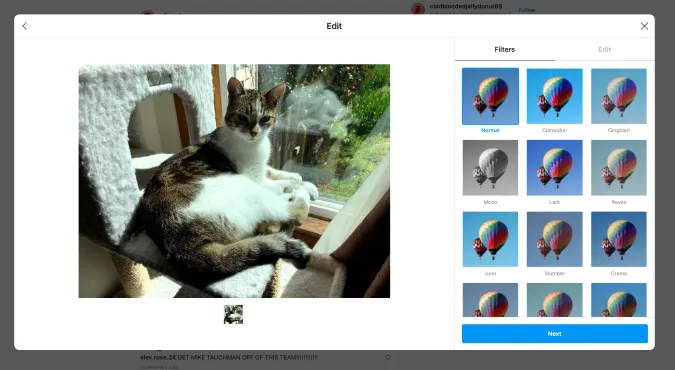Apply the Gingham filter
This screenshot has width=675, height=370.
coord(619,96)
